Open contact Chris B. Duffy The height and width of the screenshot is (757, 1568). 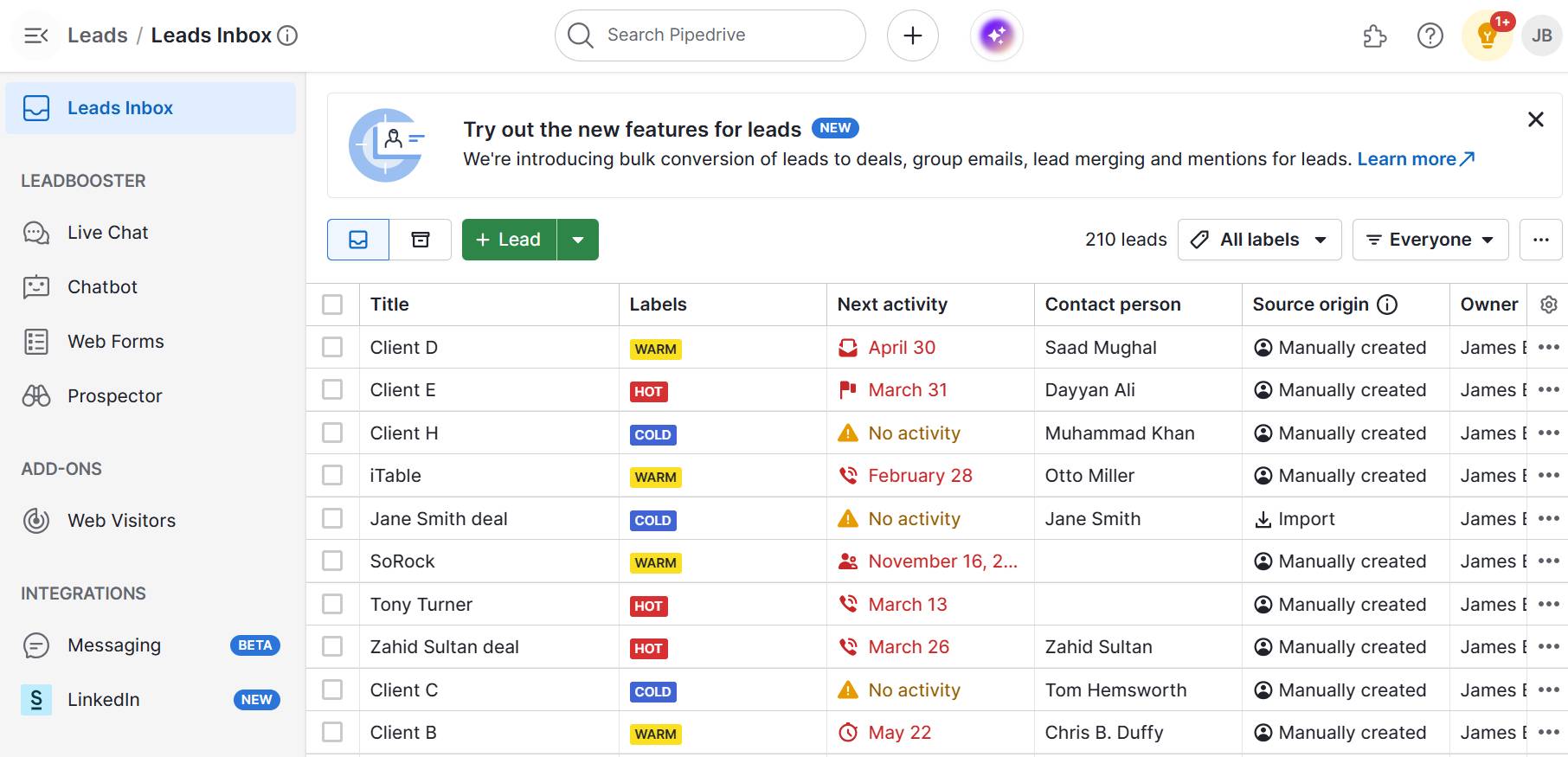(1104, 732)
